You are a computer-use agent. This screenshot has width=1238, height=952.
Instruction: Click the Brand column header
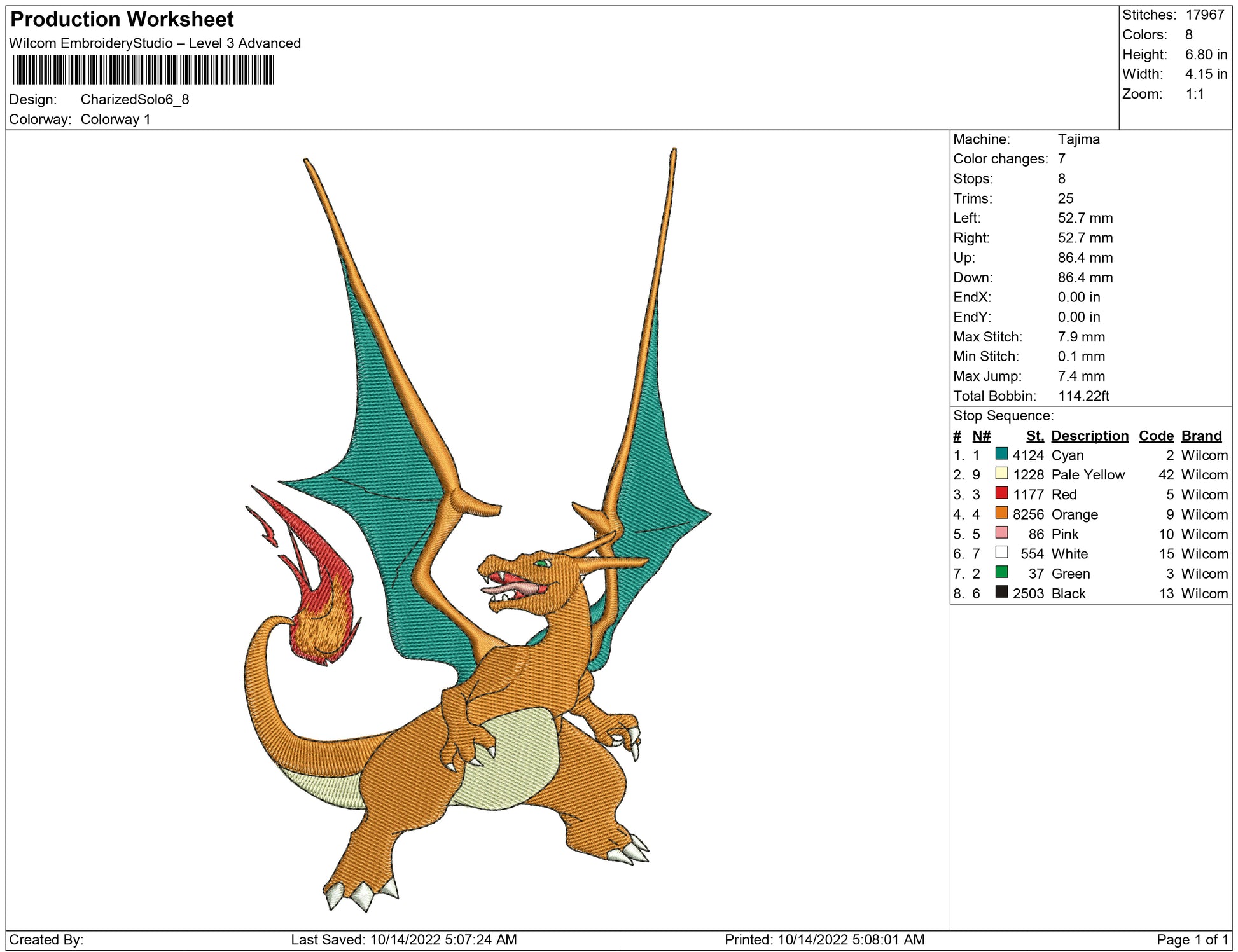coord(1201,436)
